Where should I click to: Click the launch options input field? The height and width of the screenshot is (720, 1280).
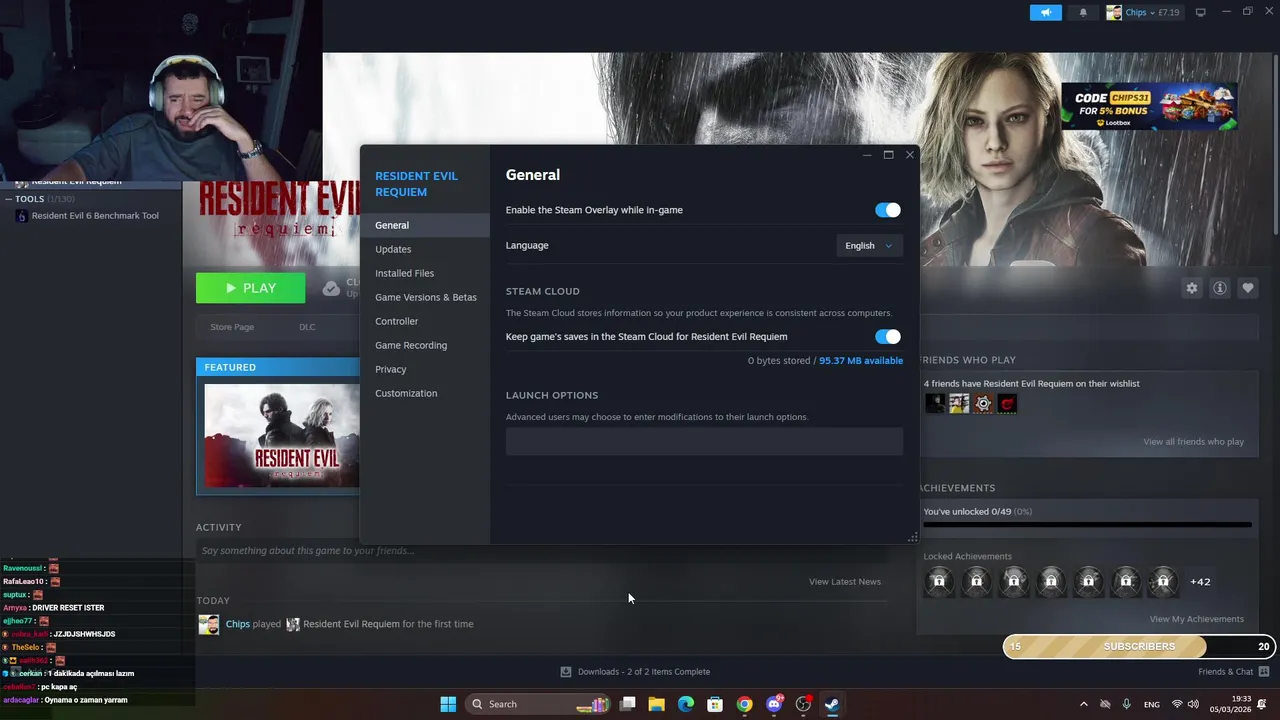704,441
